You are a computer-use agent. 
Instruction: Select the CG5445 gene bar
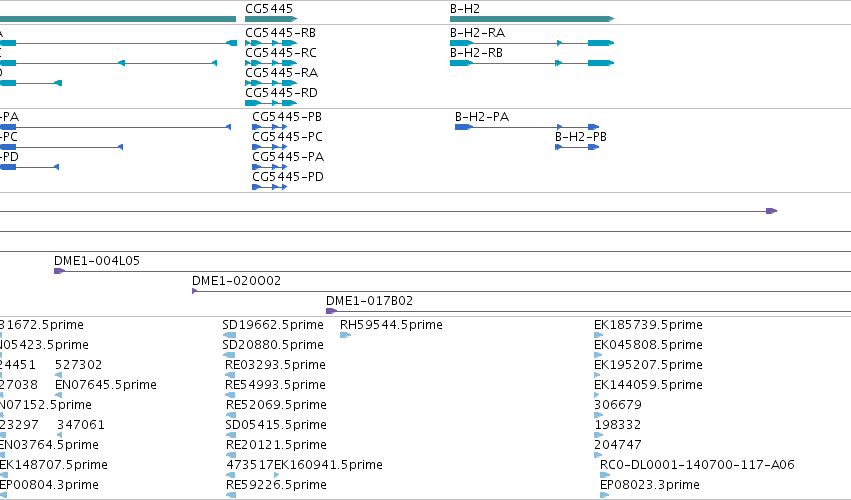click(271, 19)
